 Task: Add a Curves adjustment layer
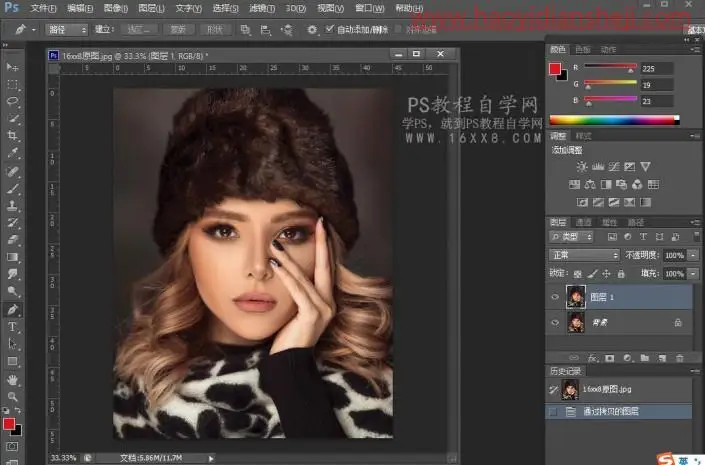pyautogui.click(x=614, y=167)
